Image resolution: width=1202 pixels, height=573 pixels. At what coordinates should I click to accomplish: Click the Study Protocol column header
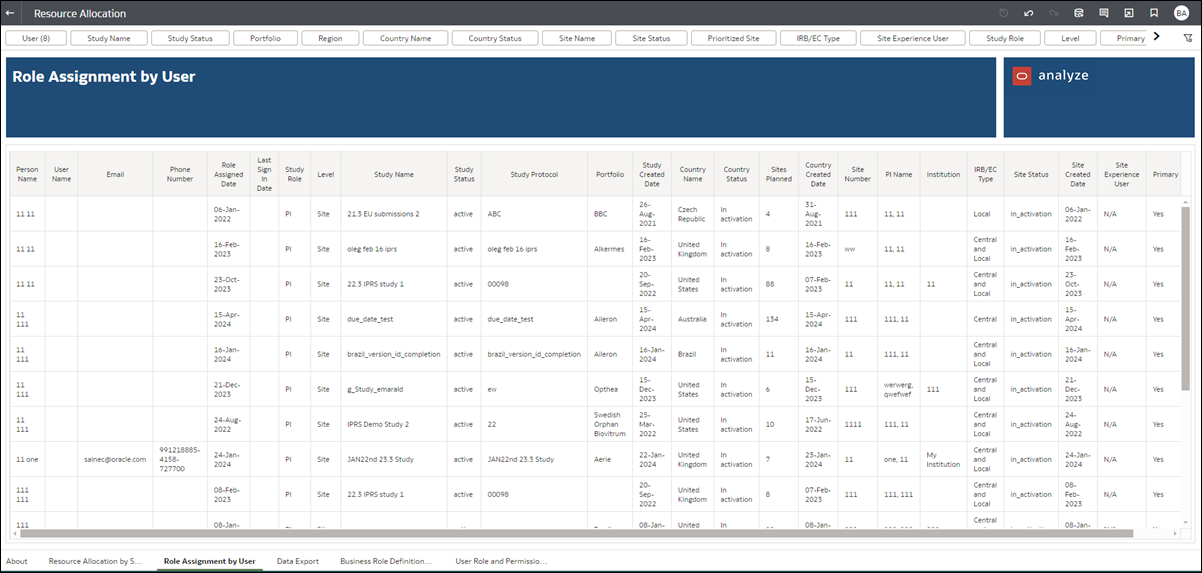pos(534,174)
